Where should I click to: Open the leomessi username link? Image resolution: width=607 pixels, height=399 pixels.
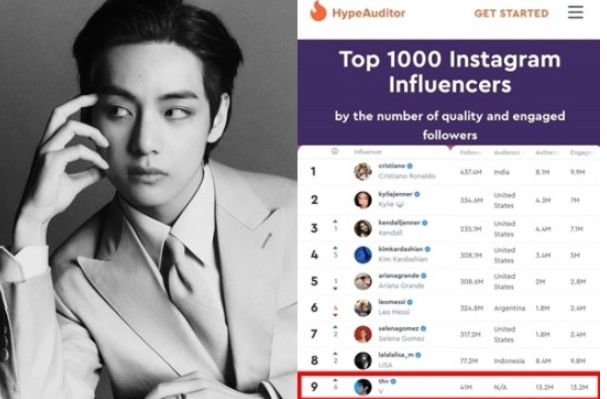[391, 302]
